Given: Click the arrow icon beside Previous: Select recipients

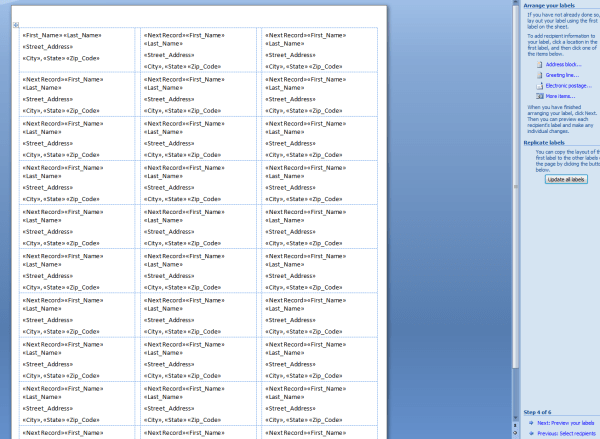Looking at the screenshot, I should click(x=531, y=433).
